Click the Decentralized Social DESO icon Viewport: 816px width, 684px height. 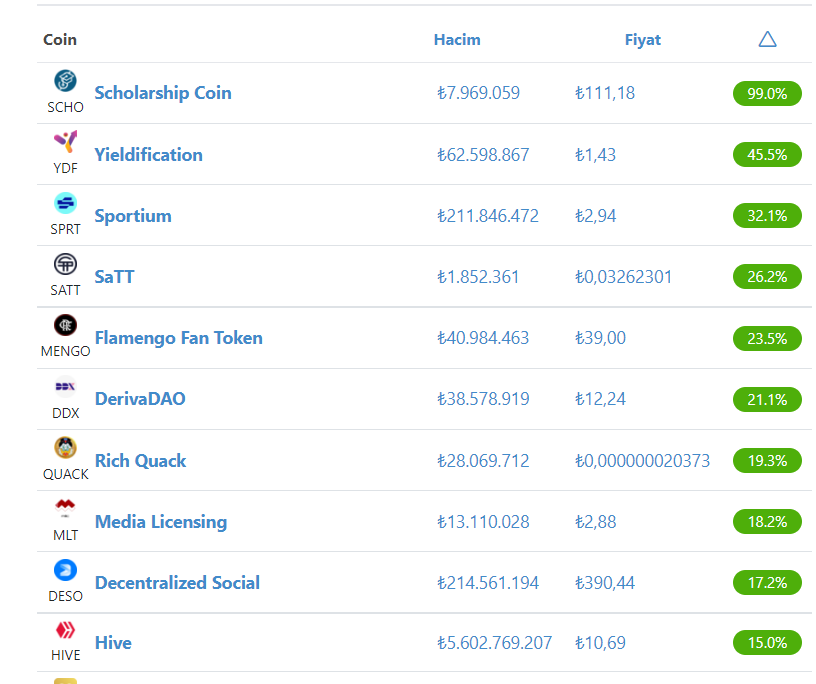point(65,570)
